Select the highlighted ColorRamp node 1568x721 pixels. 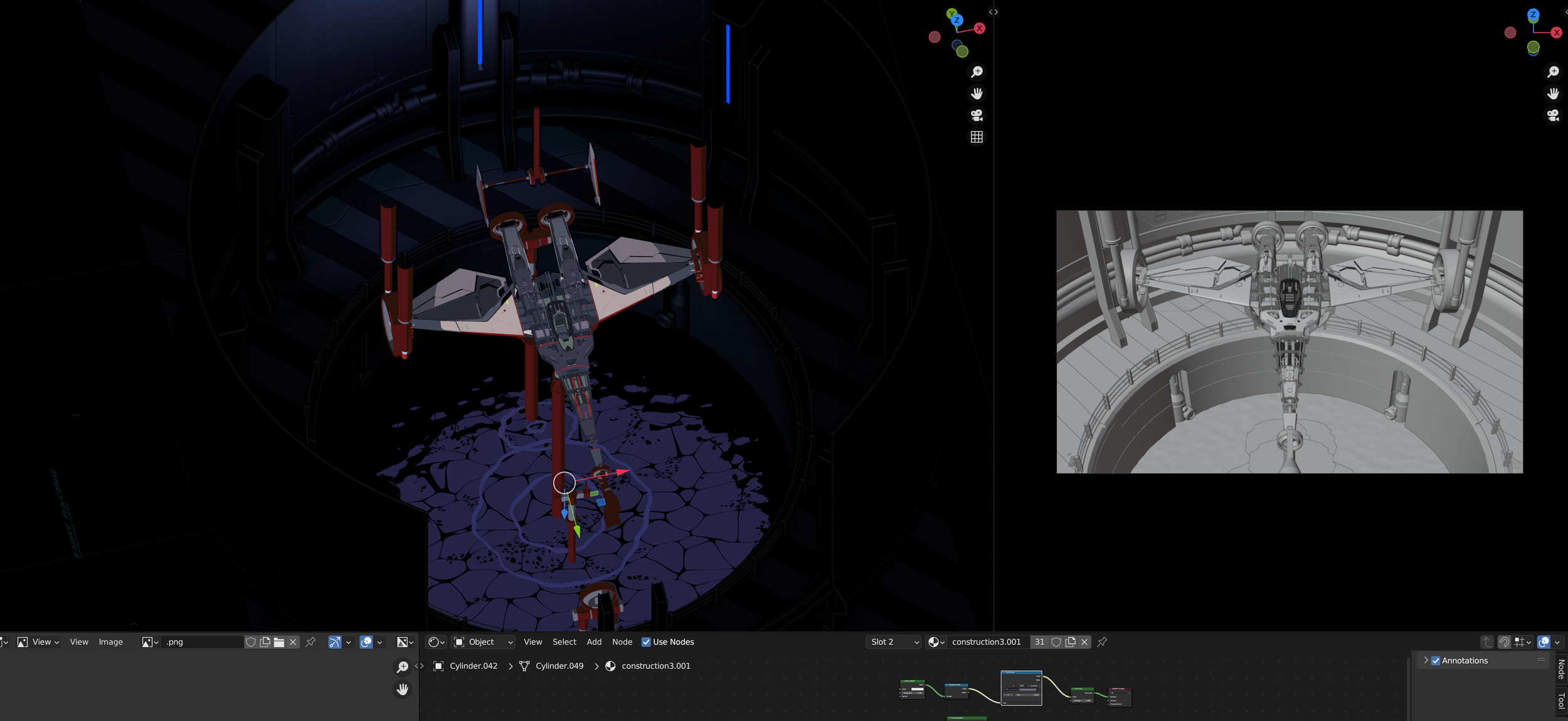coord(1021,688)
